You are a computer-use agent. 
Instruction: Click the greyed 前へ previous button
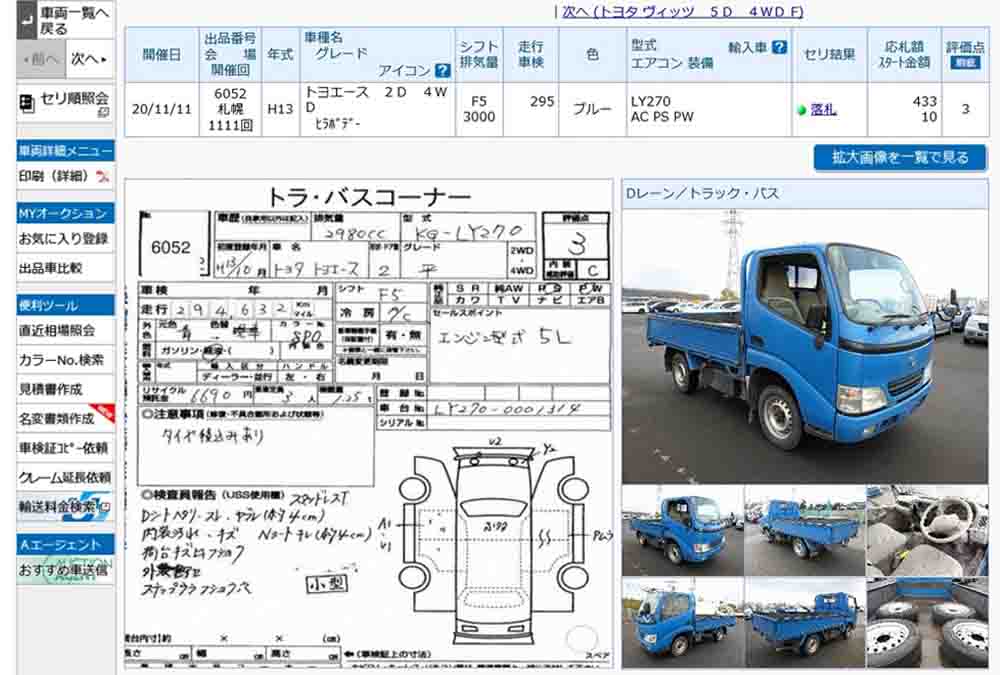click(41, 59)
